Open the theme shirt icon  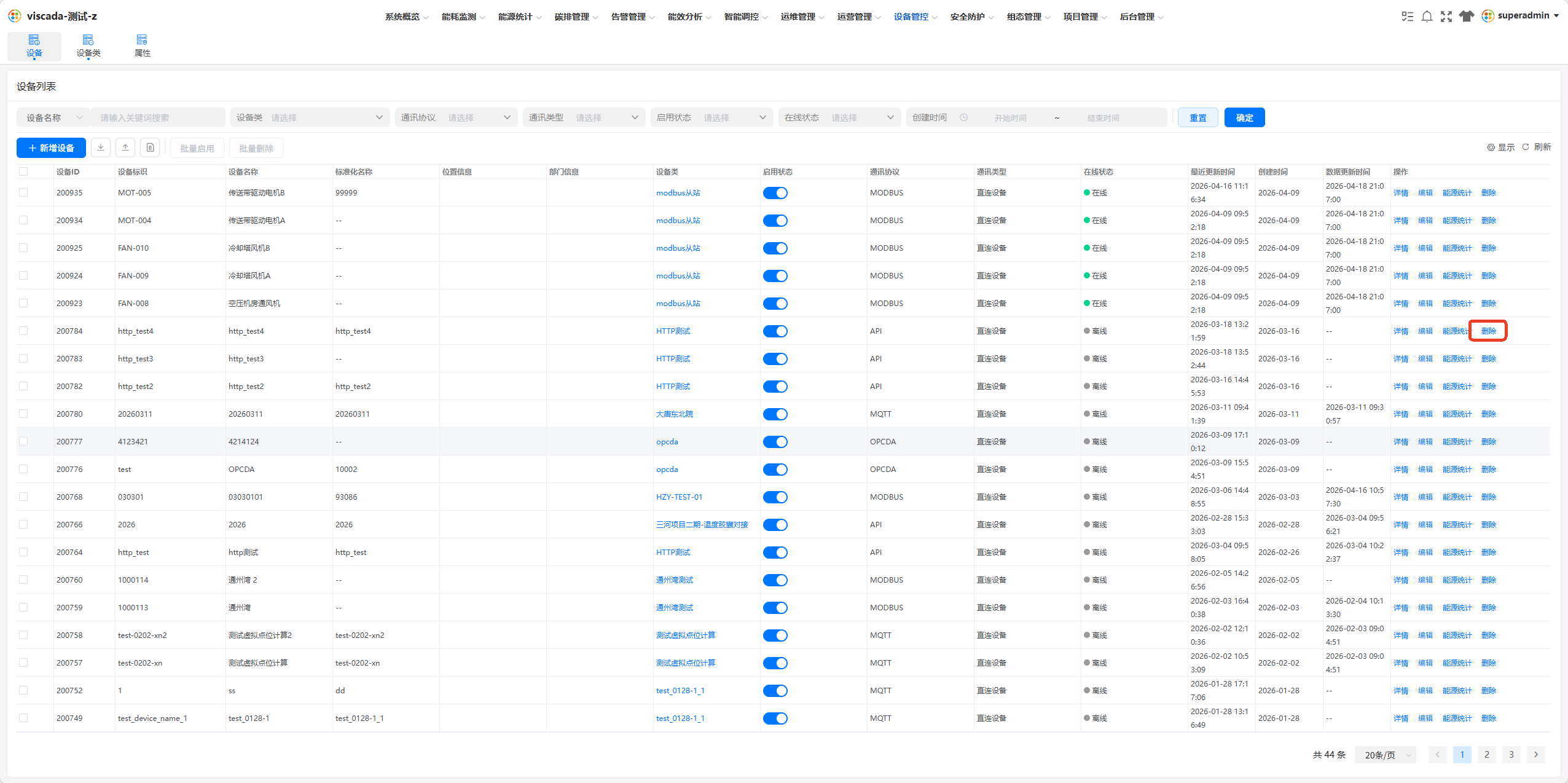tap(1467, 17)
